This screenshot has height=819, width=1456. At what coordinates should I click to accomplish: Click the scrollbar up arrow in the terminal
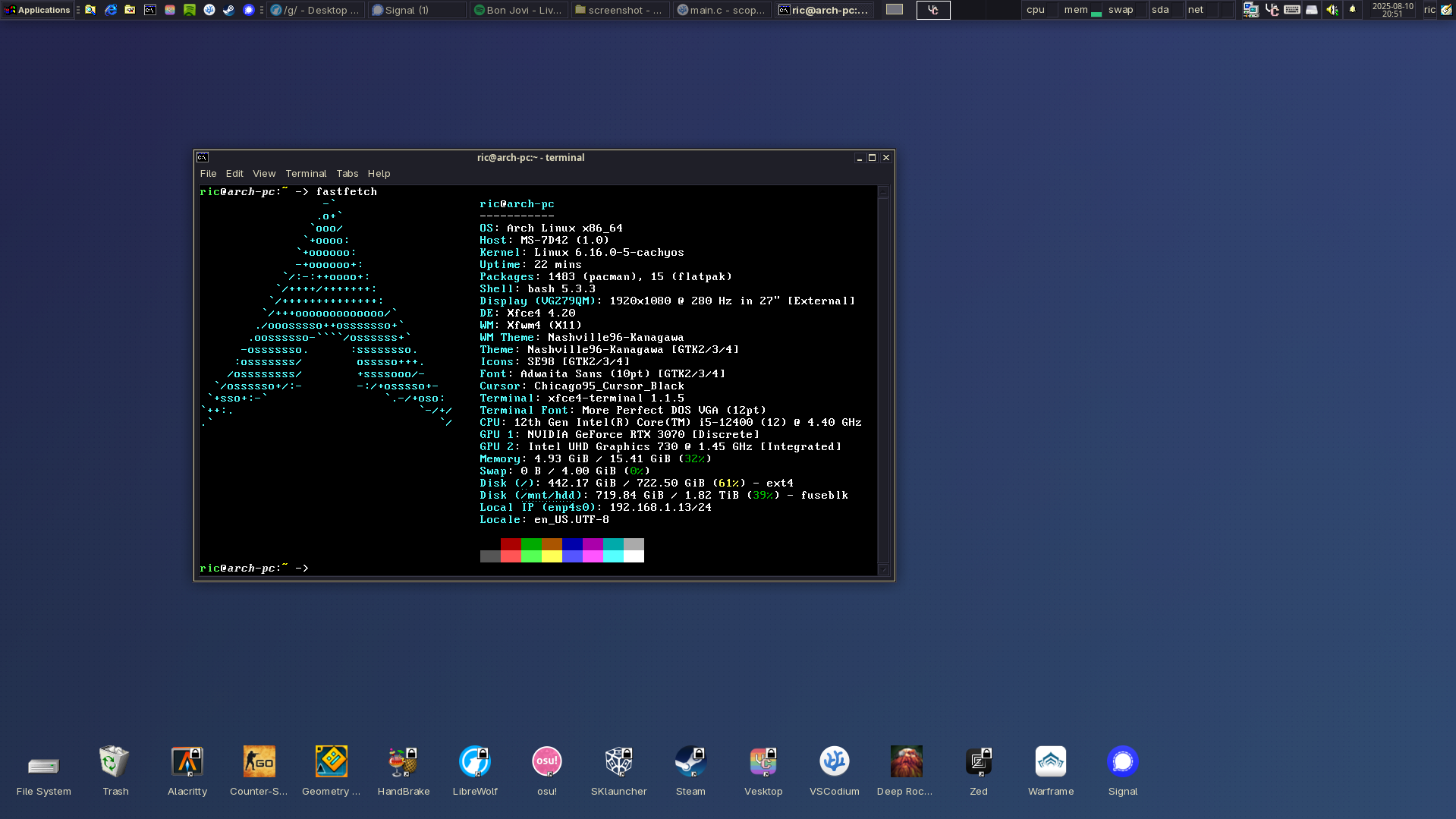(882, 192)
